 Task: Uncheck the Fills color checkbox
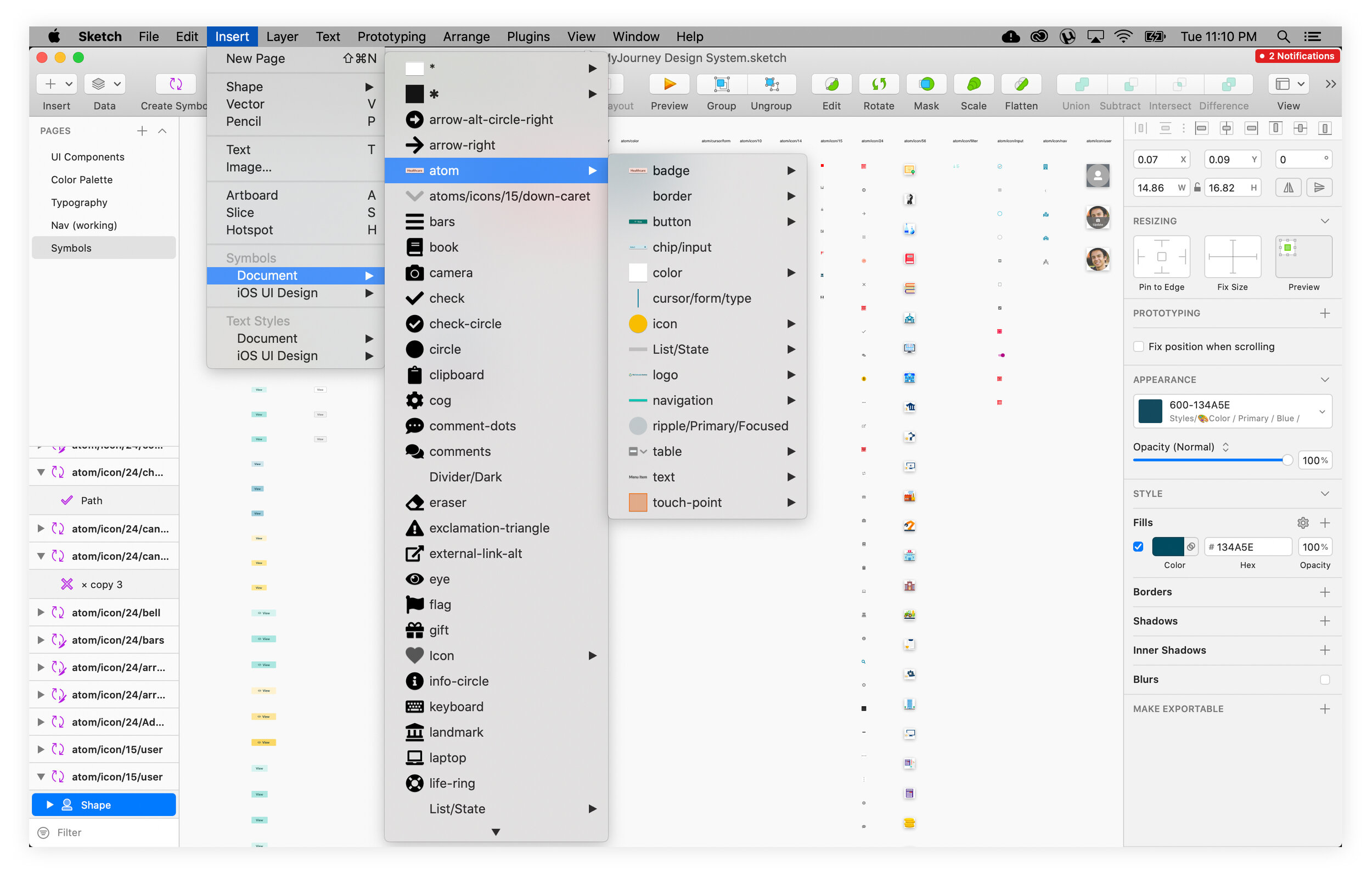coord(1138,547)
